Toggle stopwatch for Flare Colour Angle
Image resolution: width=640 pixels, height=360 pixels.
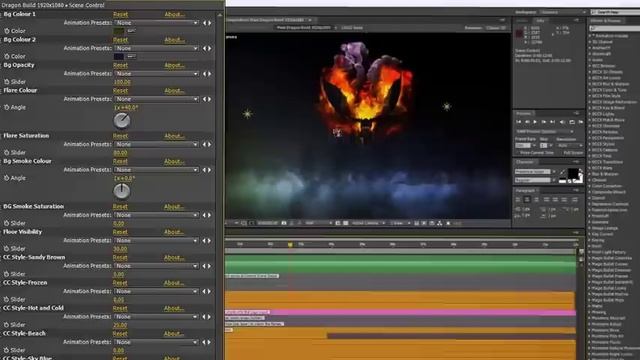7,107
